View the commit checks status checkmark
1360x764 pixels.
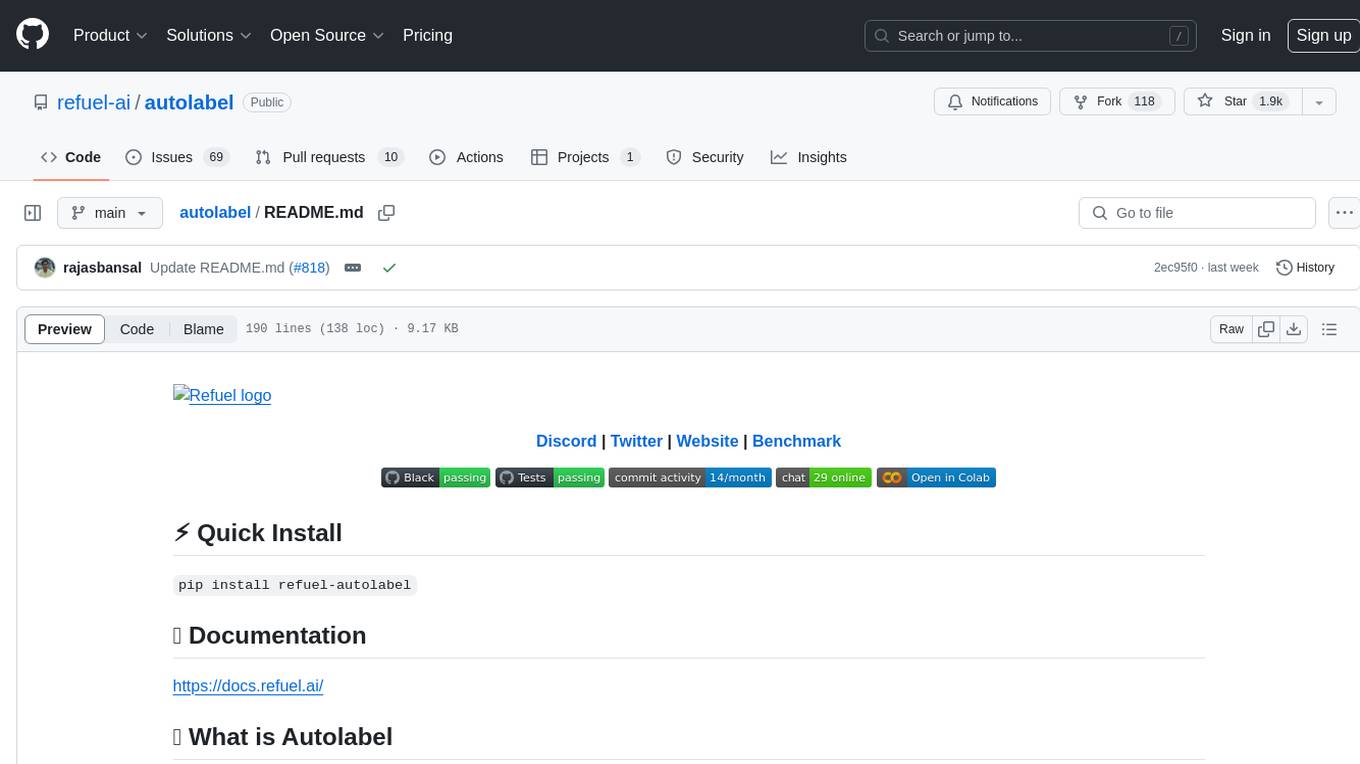click(x=389, y=268)
